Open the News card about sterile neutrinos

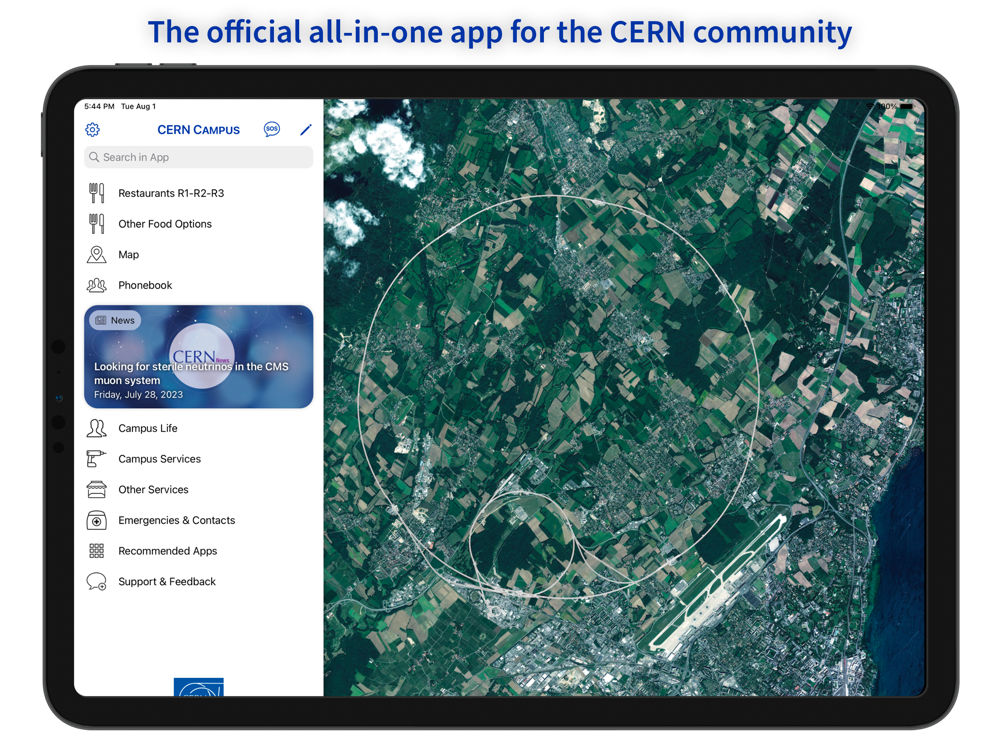pos(198,357)
